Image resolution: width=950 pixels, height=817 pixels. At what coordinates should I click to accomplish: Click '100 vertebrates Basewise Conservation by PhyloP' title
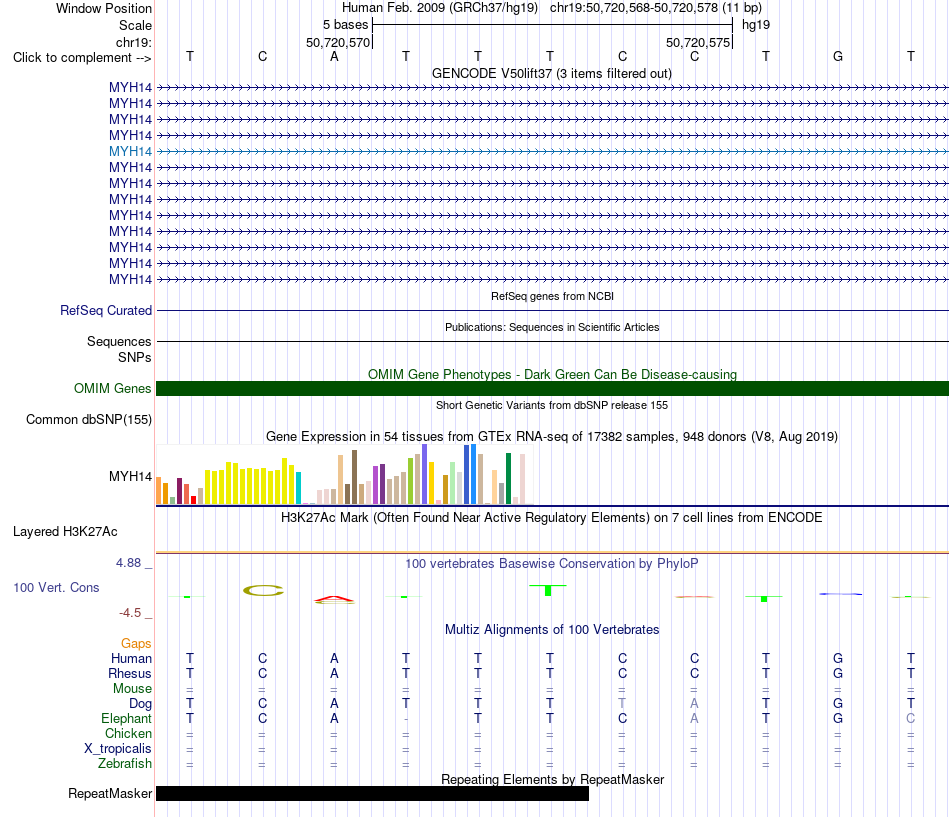[552, 564]
